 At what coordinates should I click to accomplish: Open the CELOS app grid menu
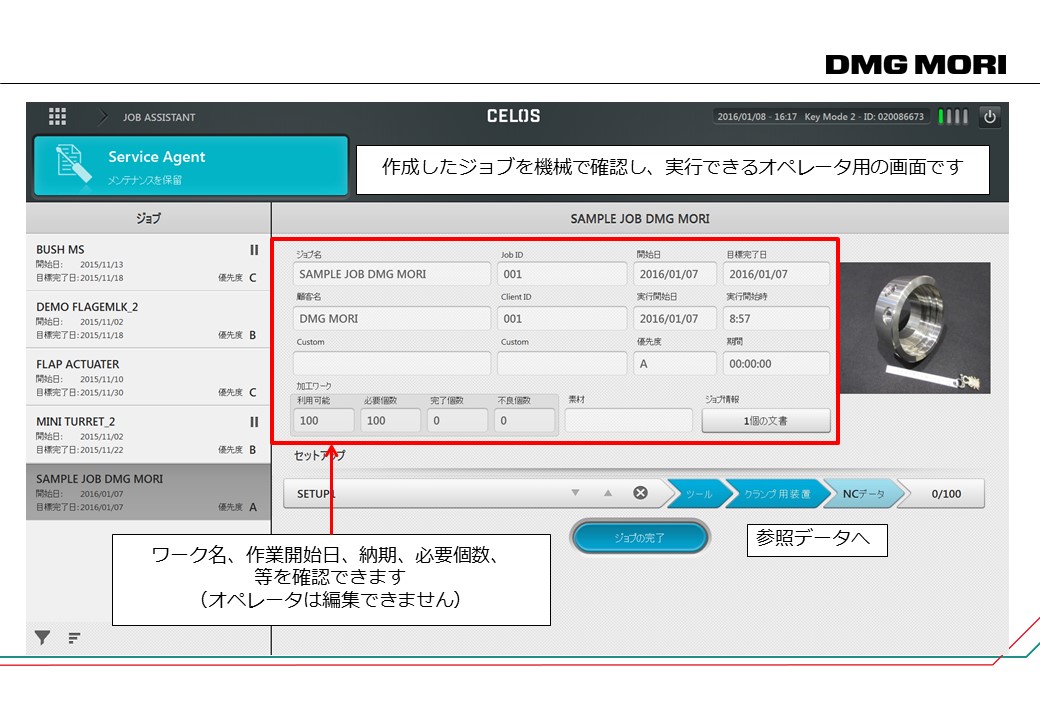(x=57, y=117)
